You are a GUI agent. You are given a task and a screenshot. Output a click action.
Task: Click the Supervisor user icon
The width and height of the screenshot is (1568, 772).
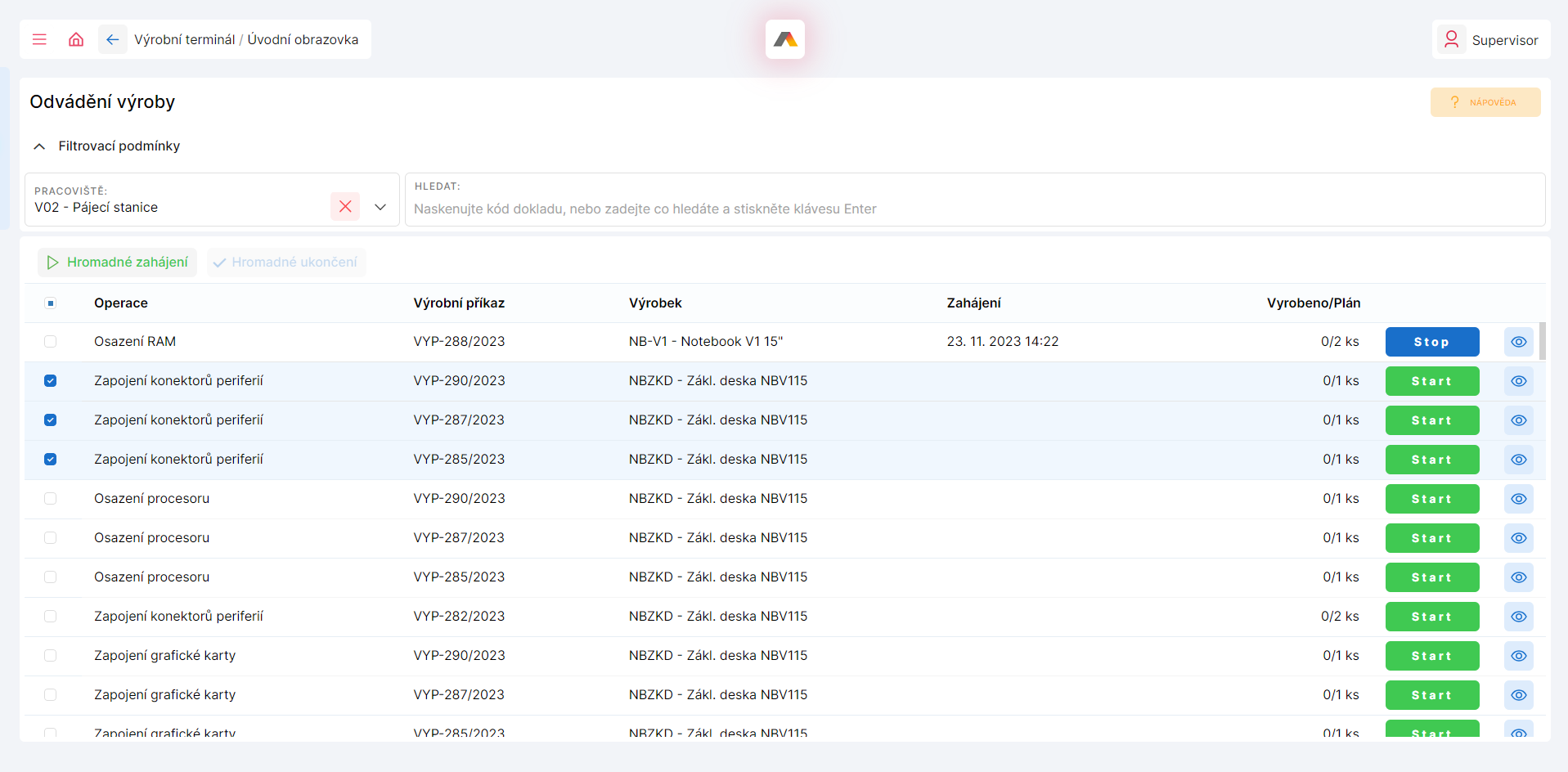1451,38
